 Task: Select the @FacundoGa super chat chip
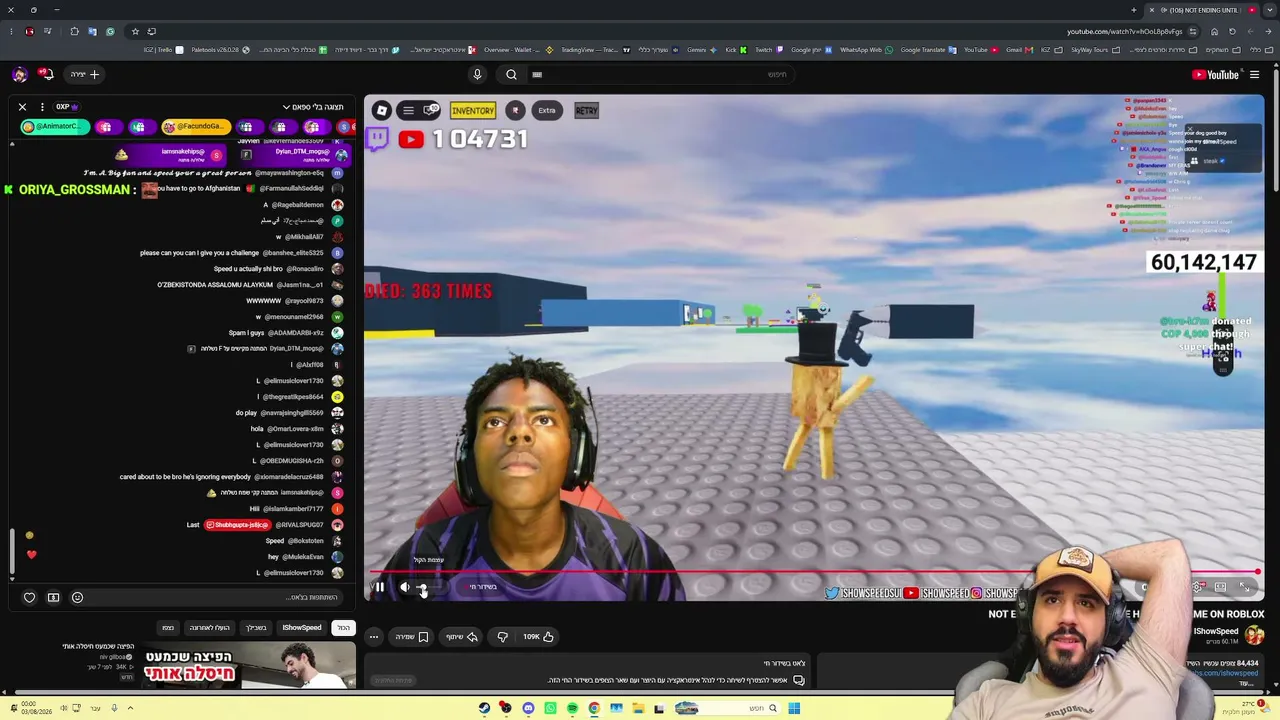point(196,127)
